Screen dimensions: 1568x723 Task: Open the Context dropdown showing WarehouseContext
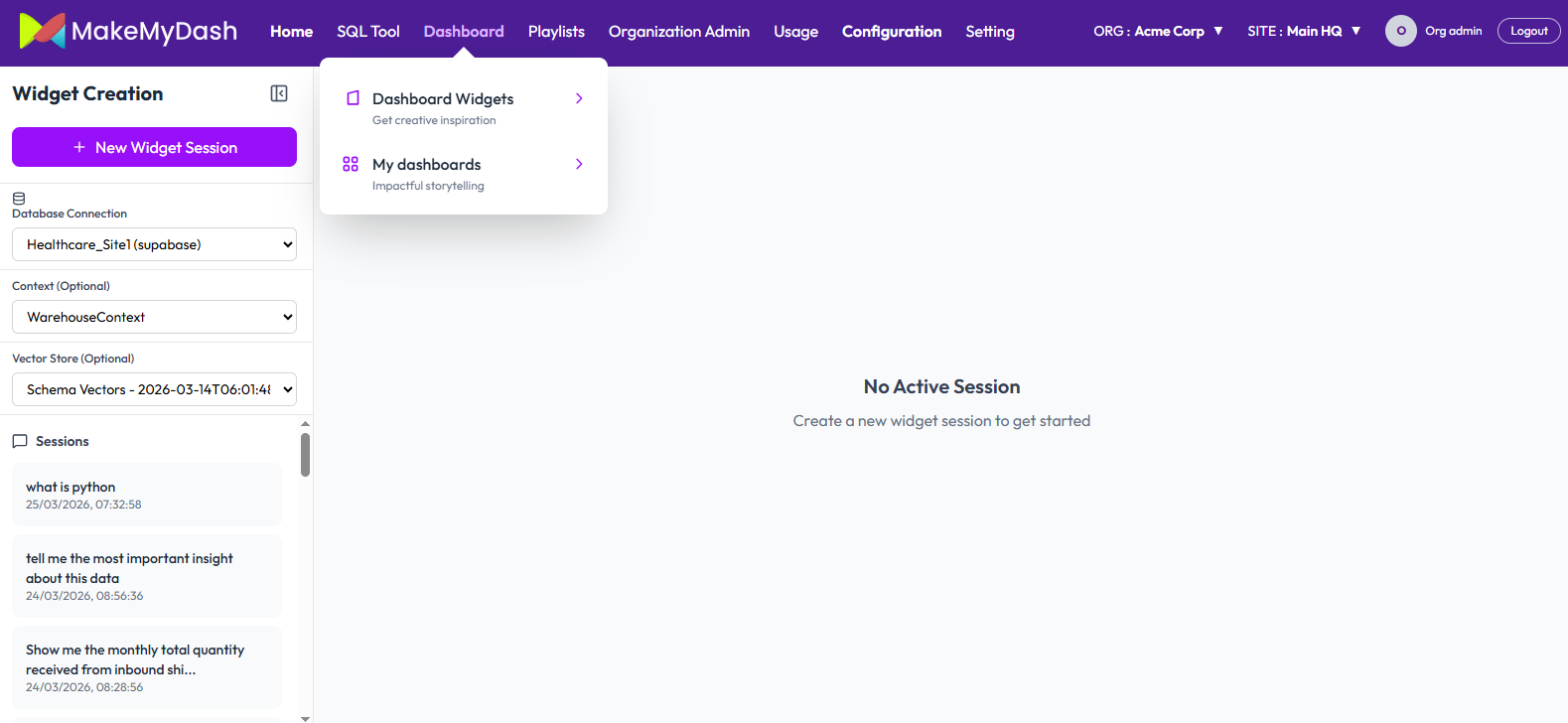(x=154, y=317)
